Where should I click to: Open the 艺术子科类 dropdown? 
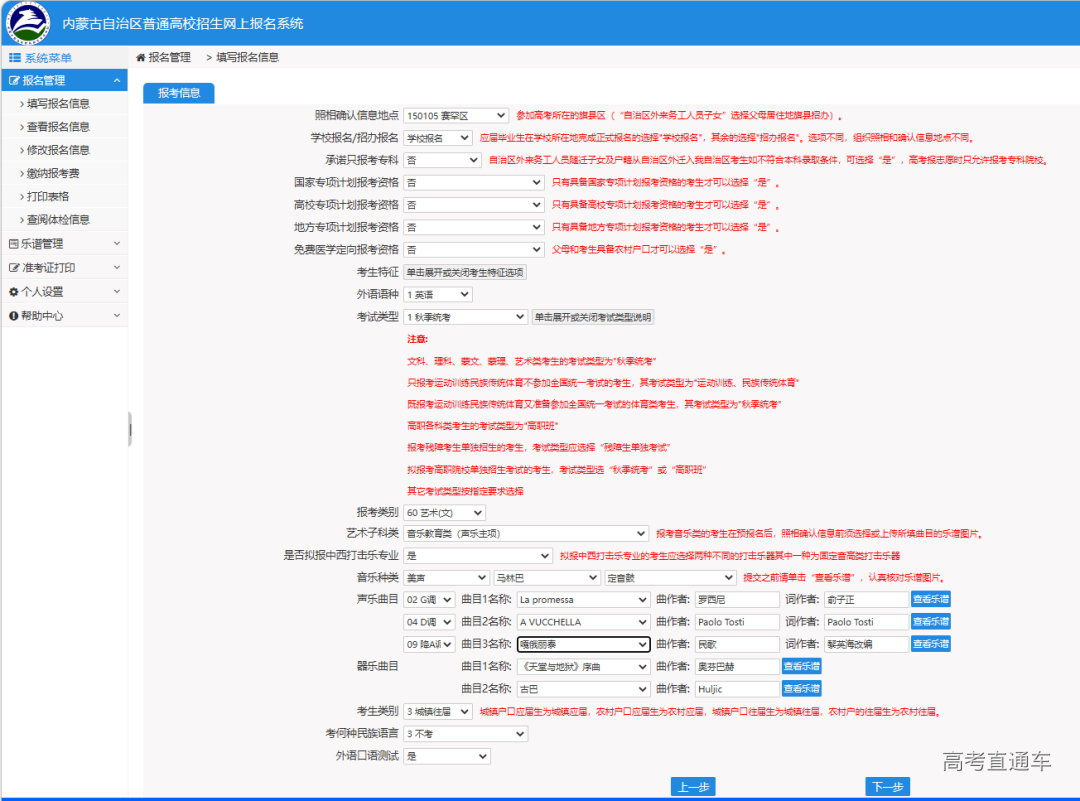525,534
